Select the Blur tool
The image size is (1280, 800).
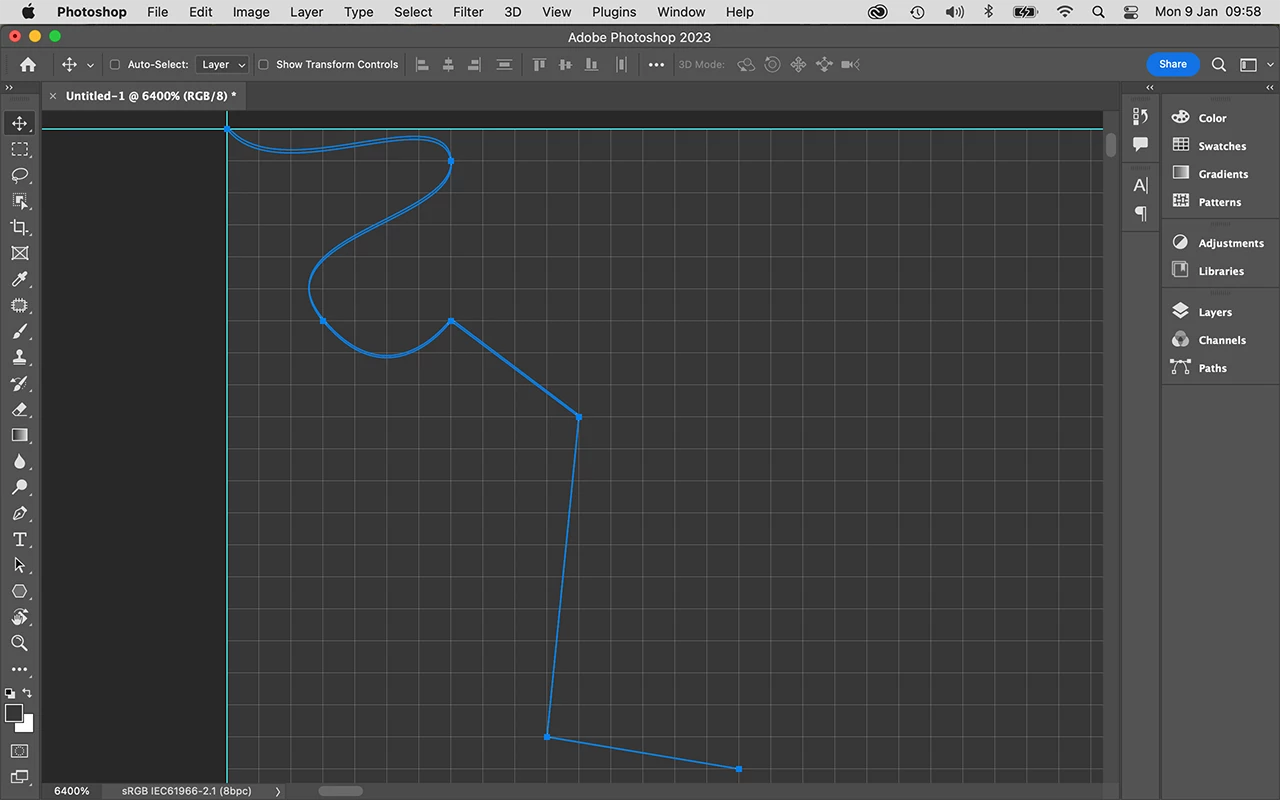tap(19, 461)
